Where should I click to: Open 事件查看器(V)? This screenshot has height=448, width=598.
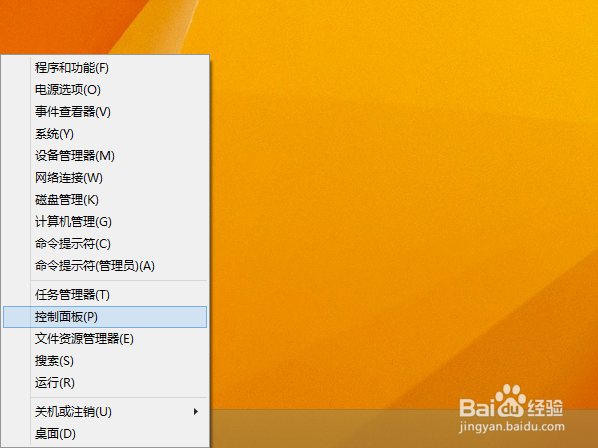(105, 112)
